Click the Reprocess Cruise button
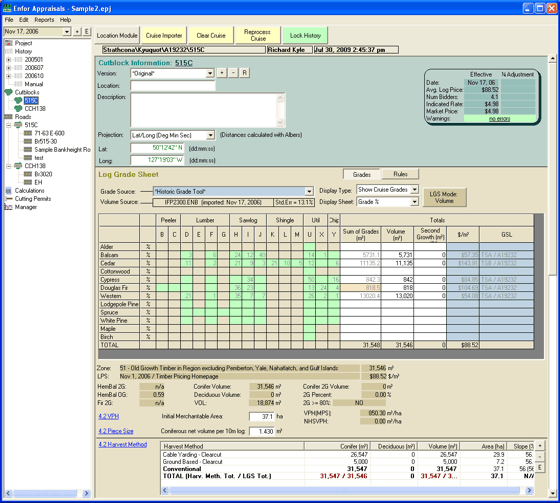560x503 pixels. click(258, 35)
